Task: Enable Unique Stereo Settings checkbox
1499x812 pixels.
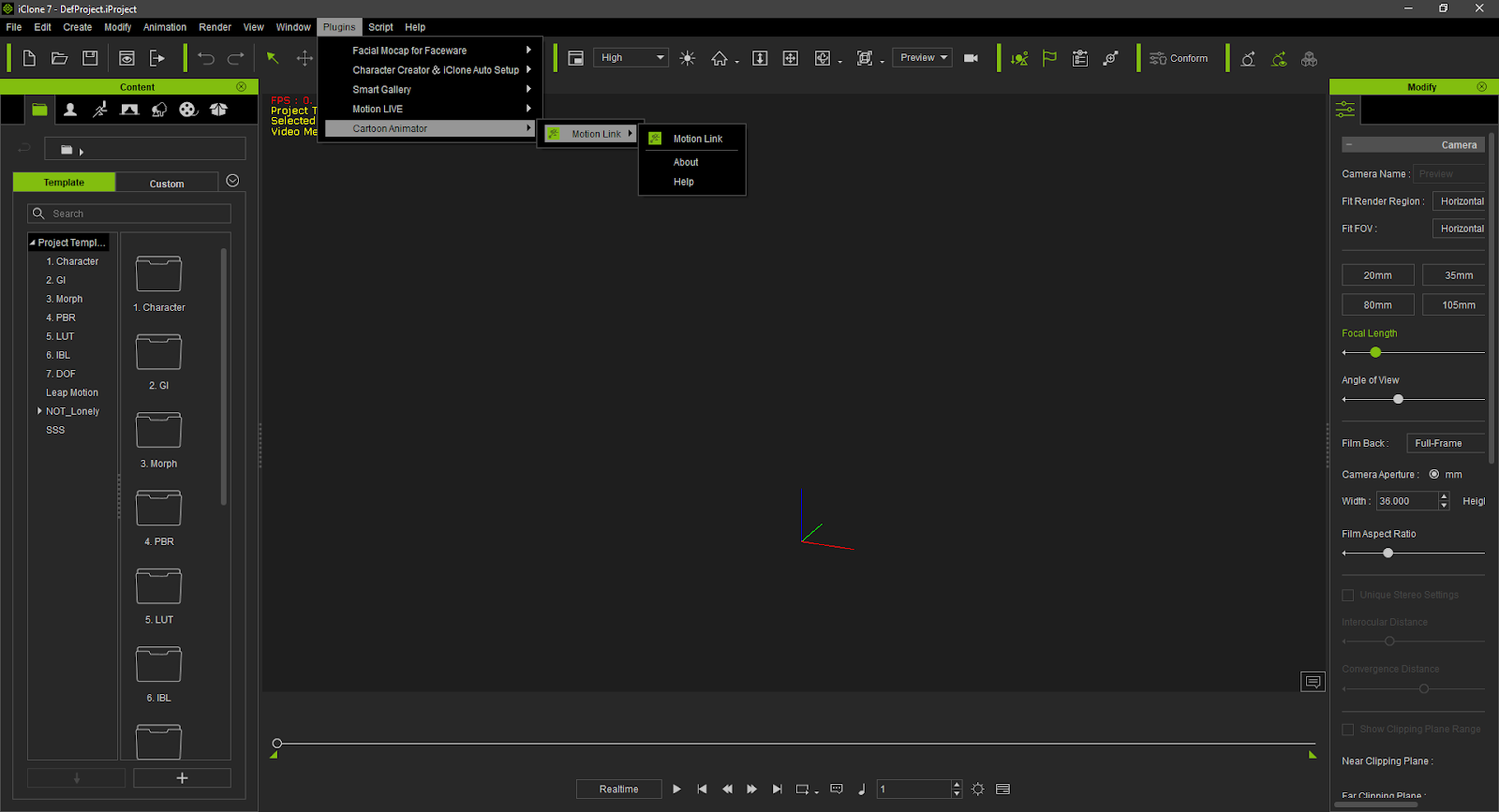Action: [x=1348, y=595]
